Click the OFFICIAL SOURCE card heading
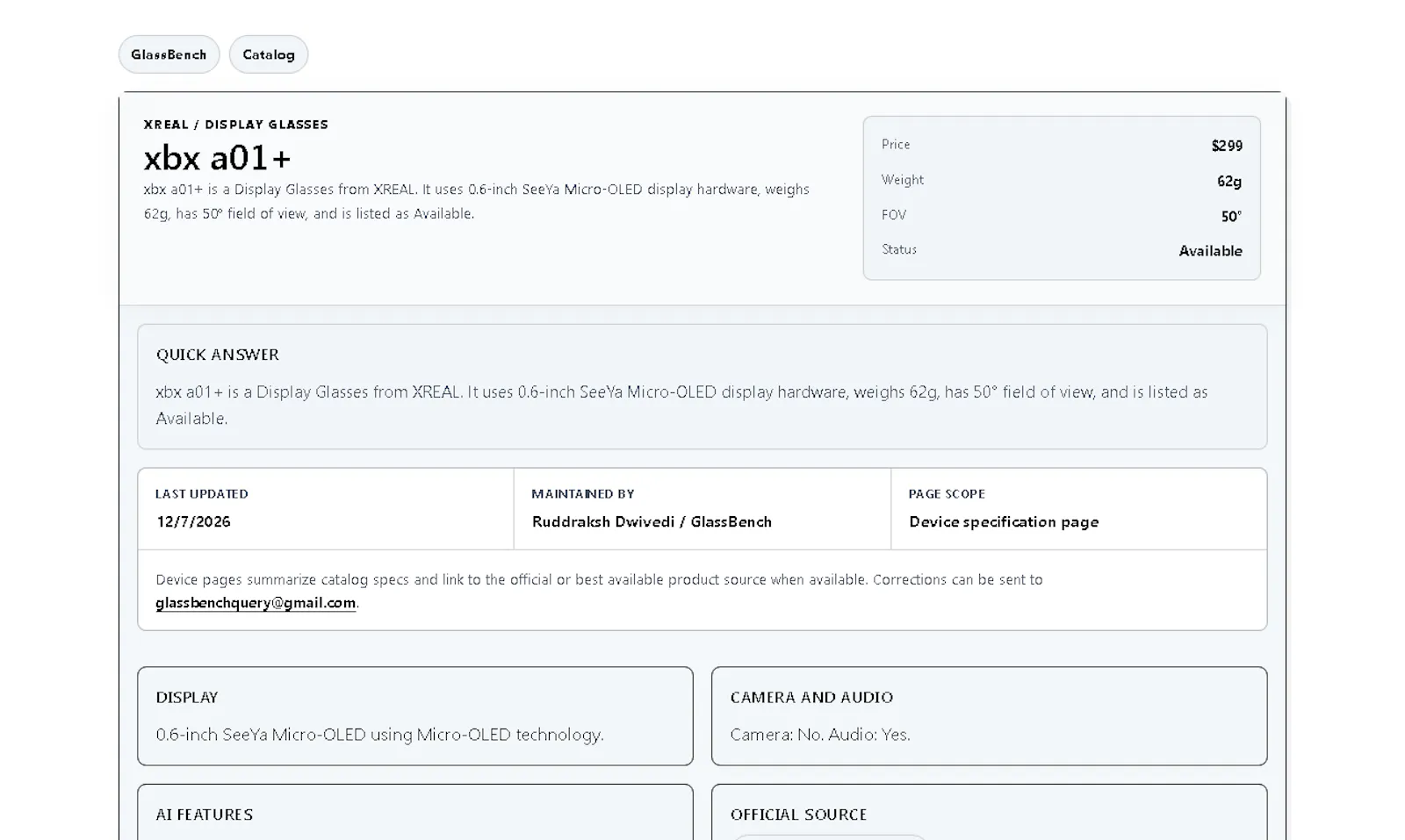This screenshot has height=840, width=1405. click(798, 815)
